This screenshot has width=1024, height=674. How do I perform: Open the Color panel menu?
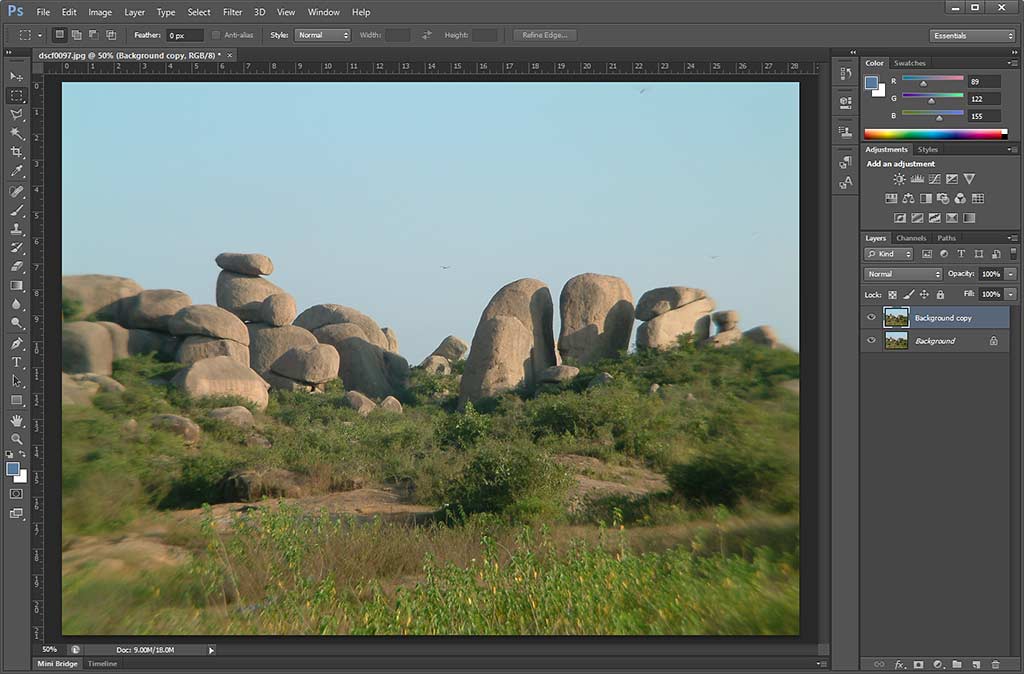tap(1012, 63)
